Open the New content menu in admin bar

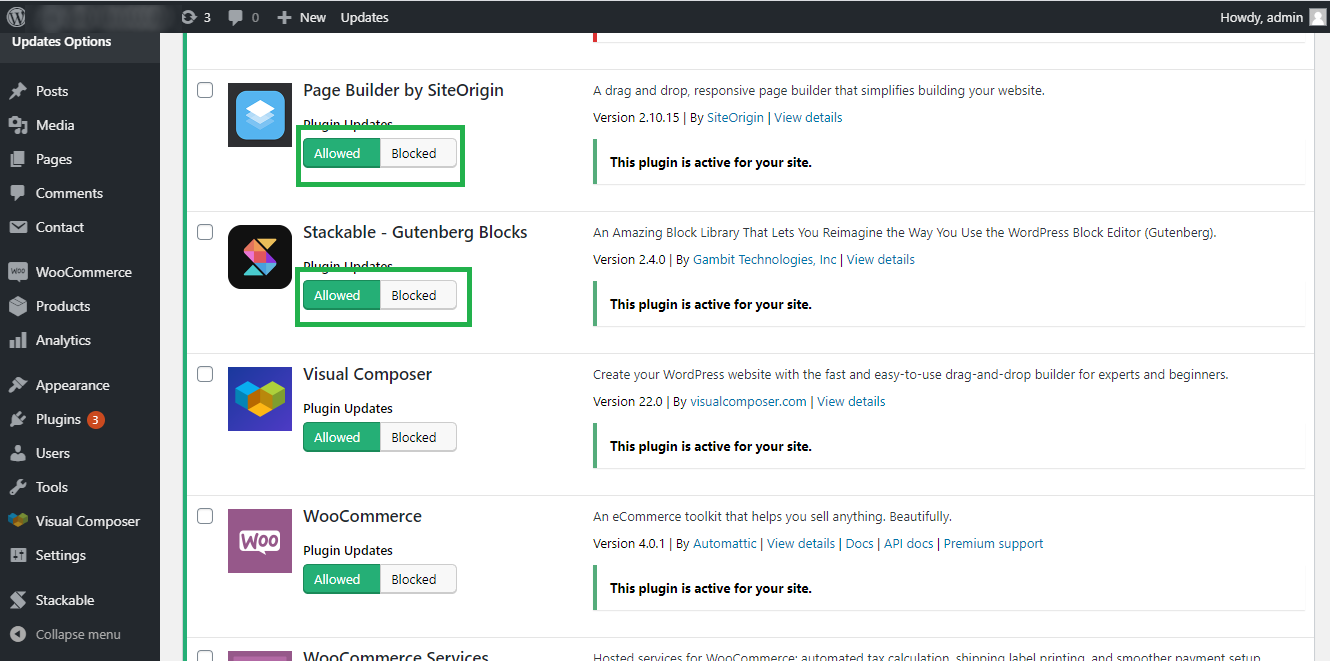(x=302, y=17)
